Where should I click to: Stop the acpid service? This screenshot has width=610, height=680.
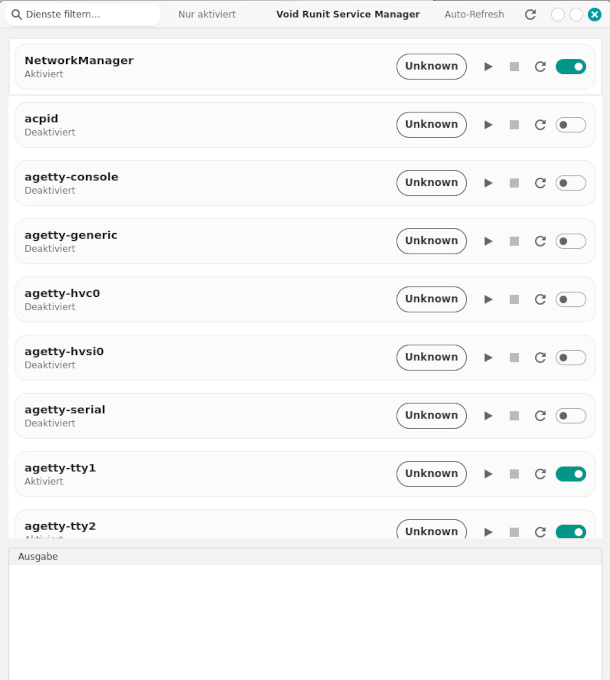click(x=514, y=125)
